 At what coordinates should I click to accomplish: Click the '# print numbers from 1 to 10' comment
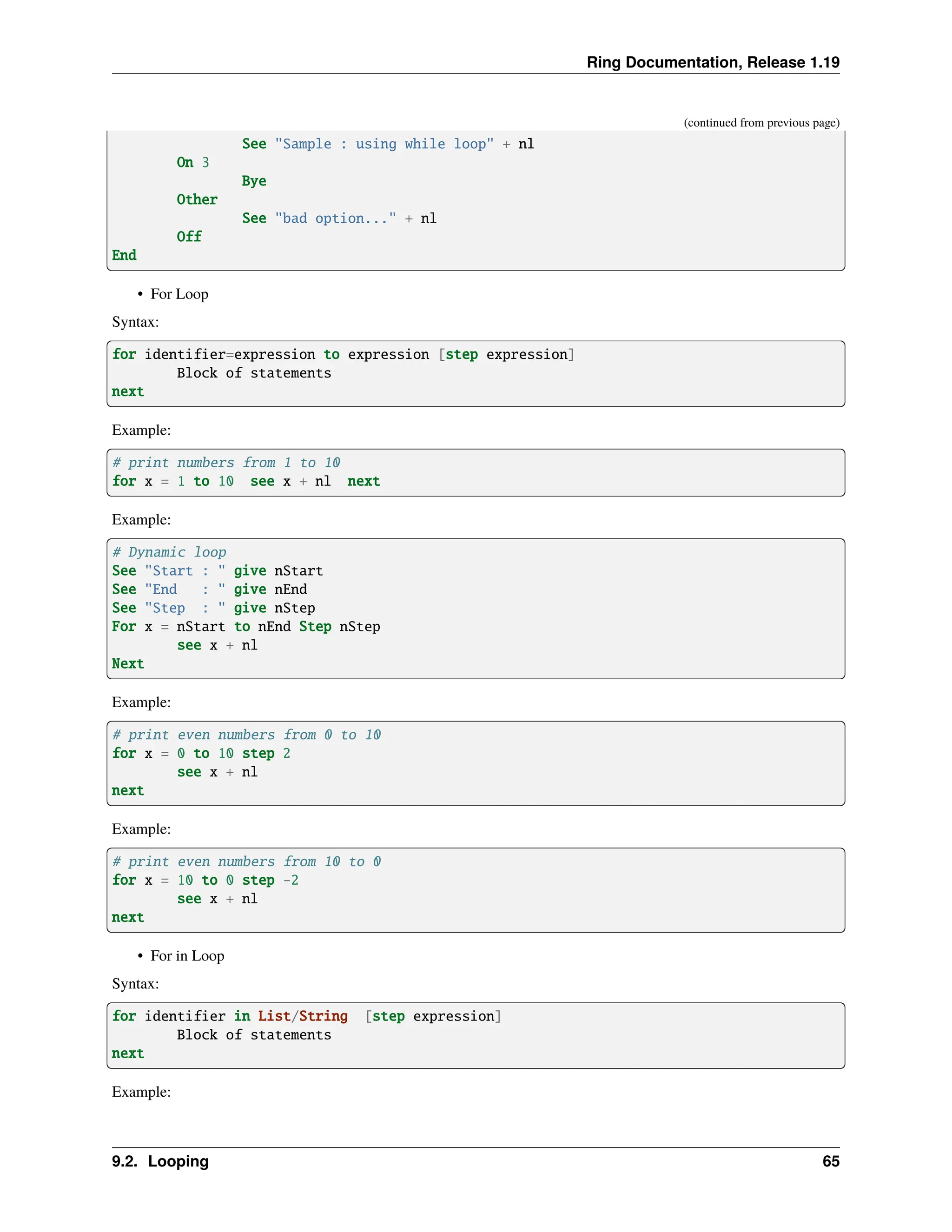click(226, 463)
